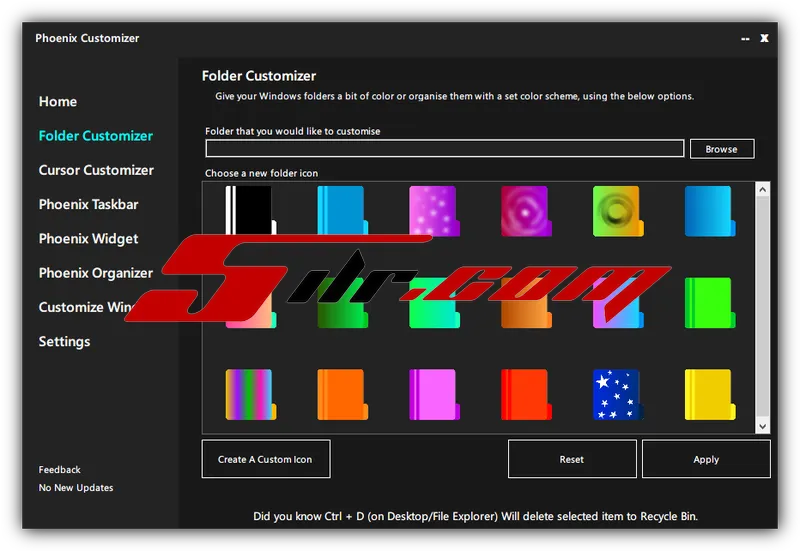This screenshot has width=800, height=551.
Task: Minimize the Phoenix Customizer window
Action: (745, 38)
